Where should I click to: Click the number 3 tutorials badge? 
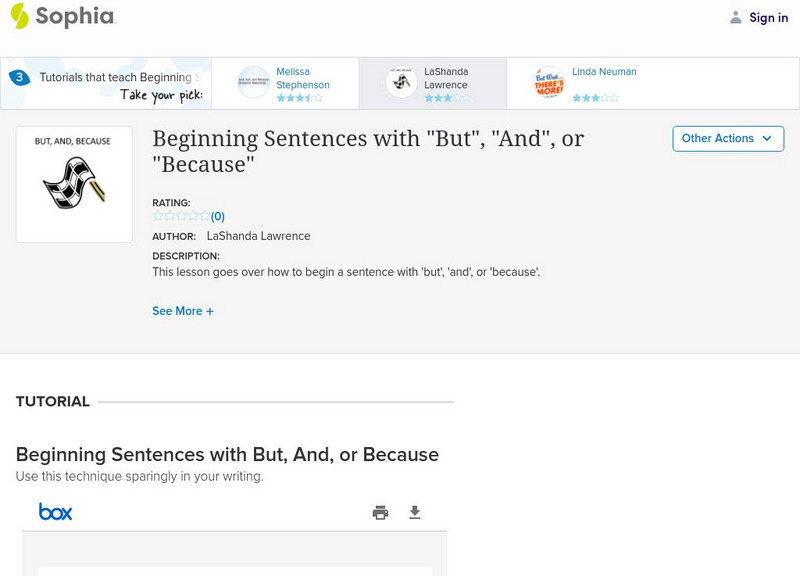coord(18,77)
